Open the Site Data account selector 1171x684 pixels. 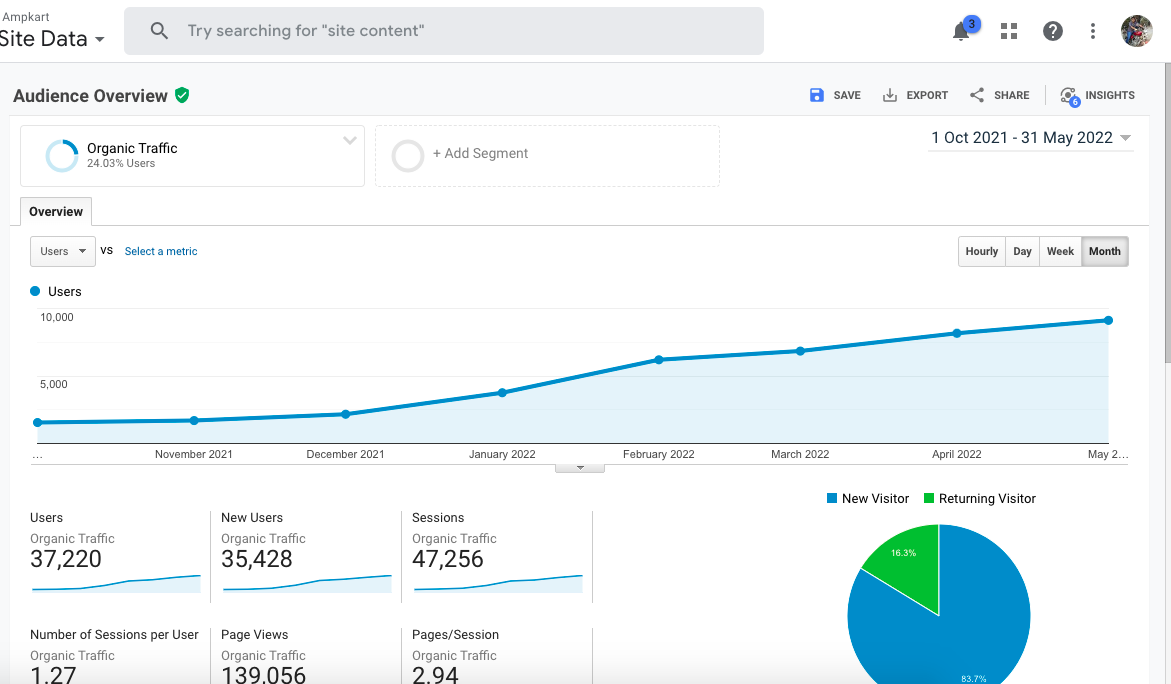point(52,39)
